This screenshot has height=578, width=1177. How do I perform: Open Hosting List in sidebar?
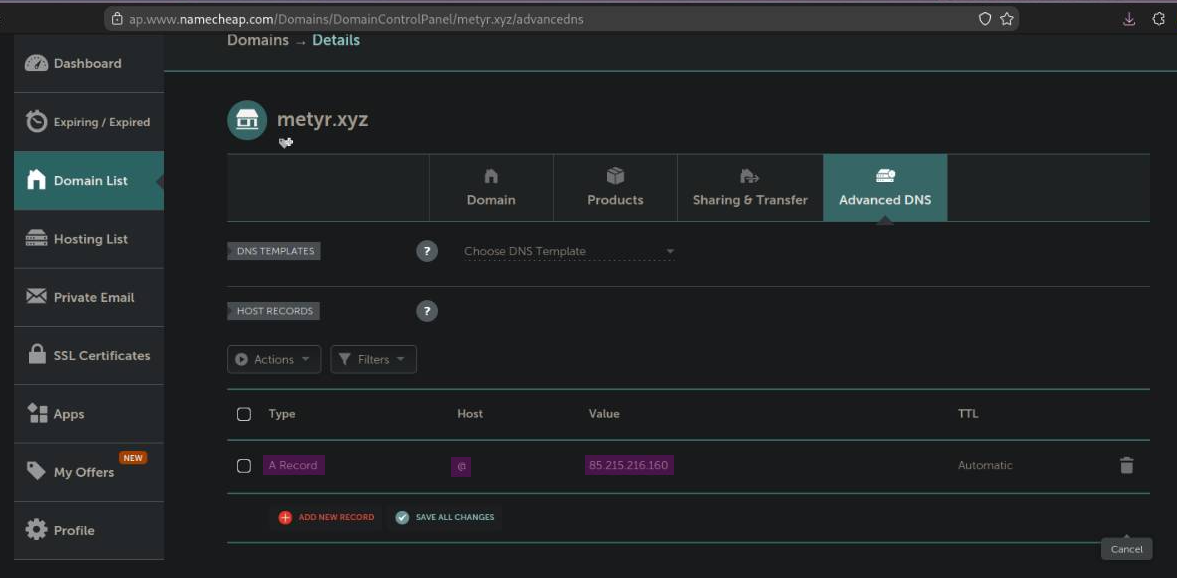[x=89, y=239]
